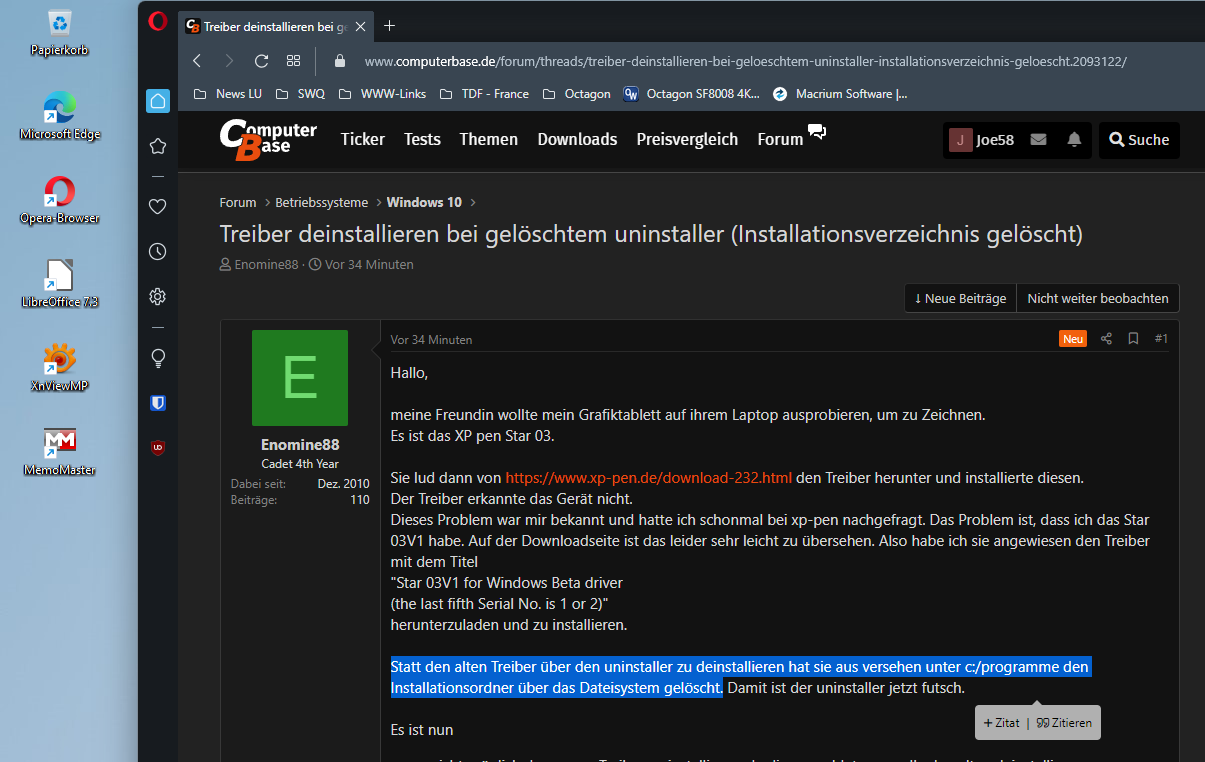Image resolution: width=1205 pixels, height=762 pixels.
Task: Open a new tab with plus button
Action: pyautogui.click(x=390, y=26)
